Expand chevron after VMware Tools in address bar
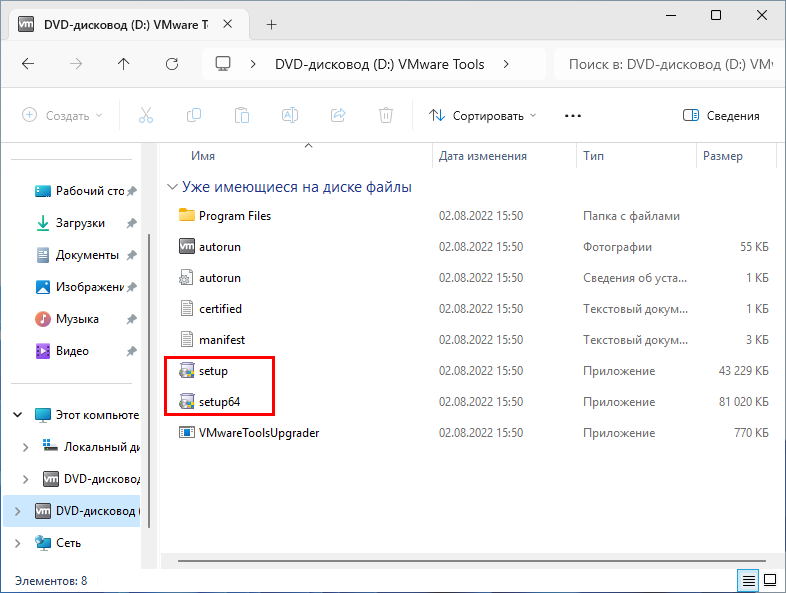Screen dimensions: 786x593 coord(506,64)
